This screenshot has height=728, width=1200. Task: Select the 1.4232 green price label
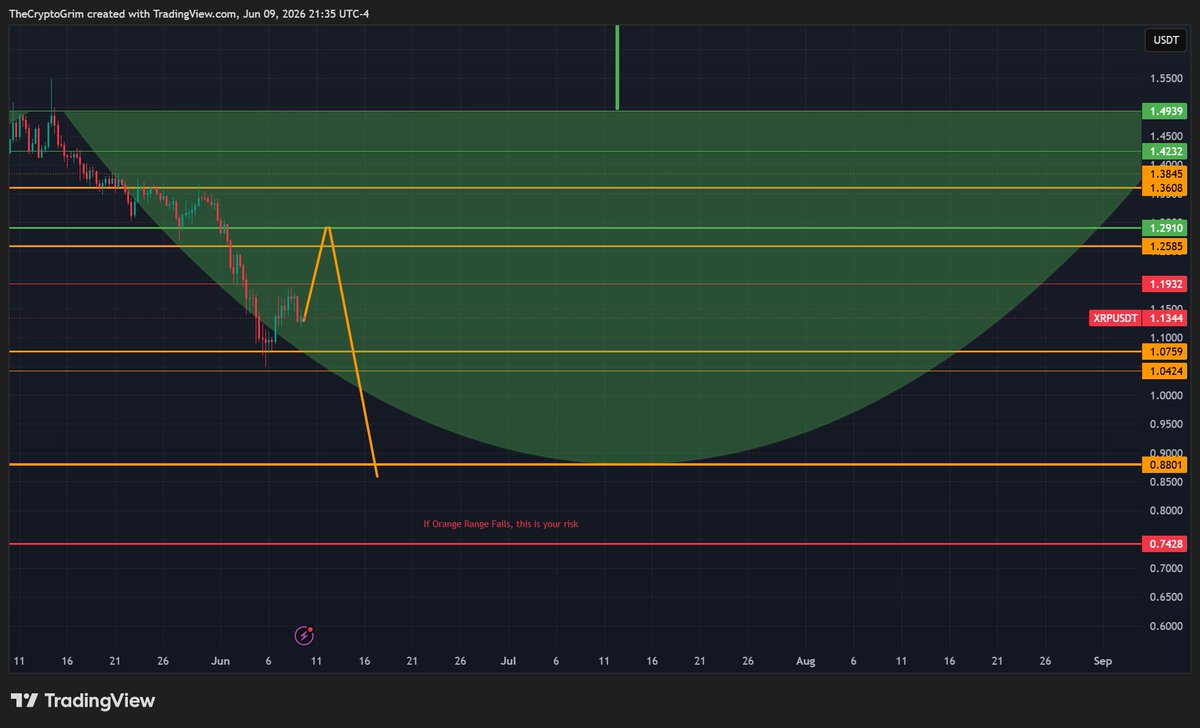[x=1164, y=151]
